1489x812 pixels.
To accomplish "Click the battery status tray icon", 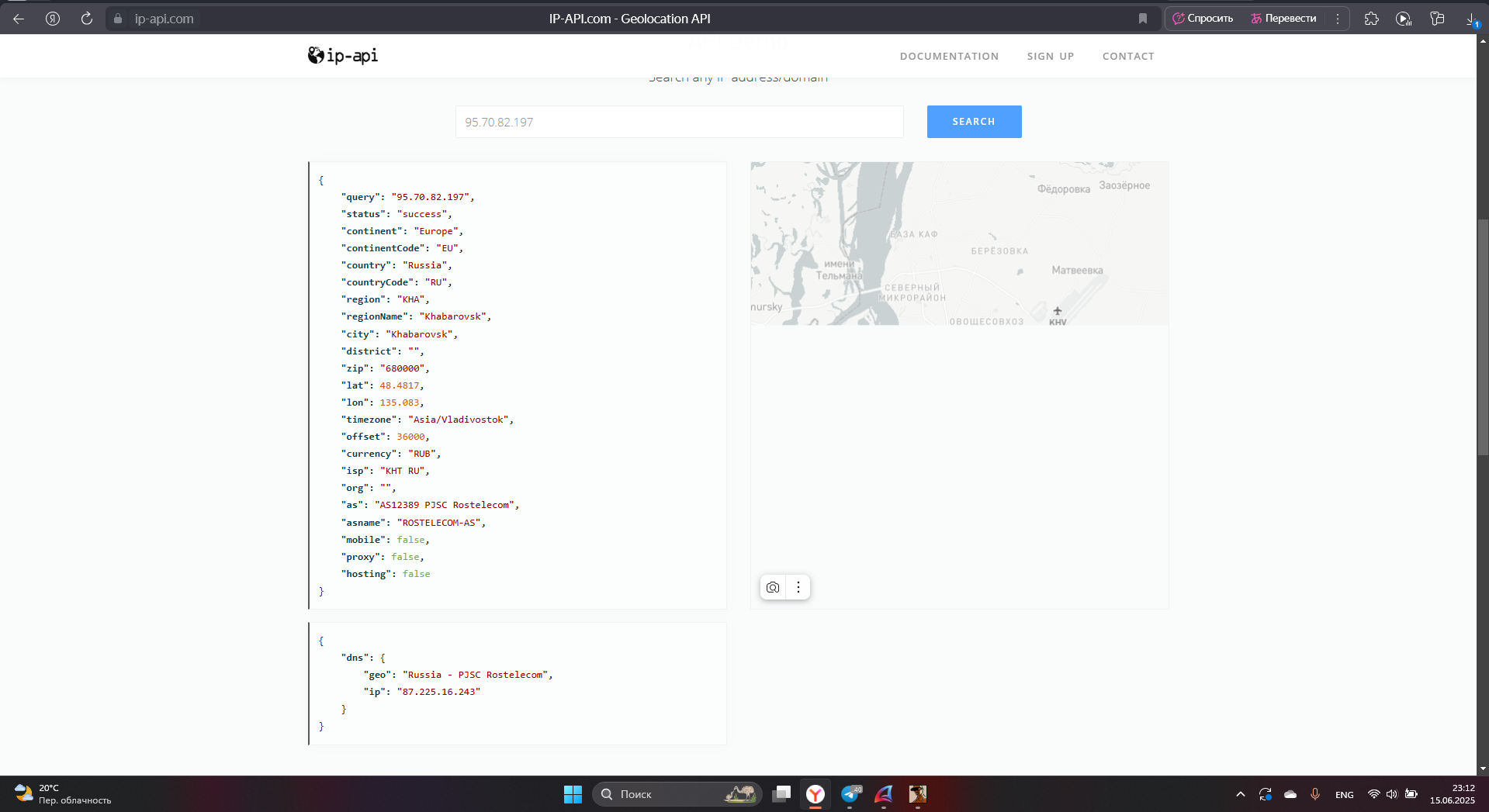I will coord(1411,794).
